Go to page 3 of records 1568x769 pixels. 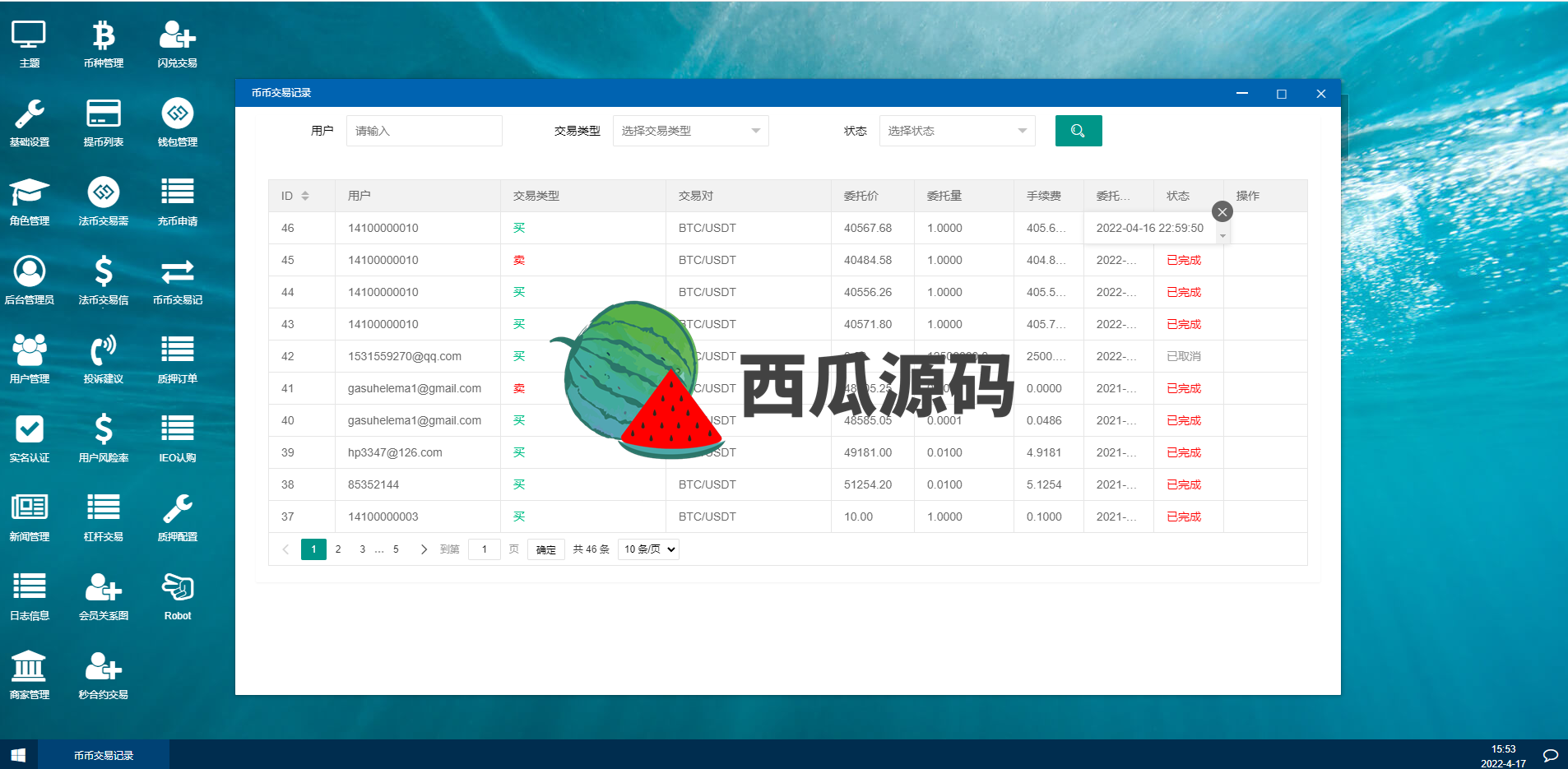pyautogui.click(x=362, y=549)
